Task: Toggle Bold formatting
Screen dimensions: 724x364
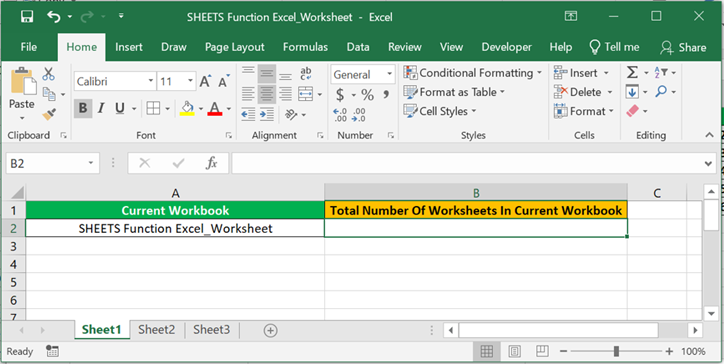Action: click(83, 109)
